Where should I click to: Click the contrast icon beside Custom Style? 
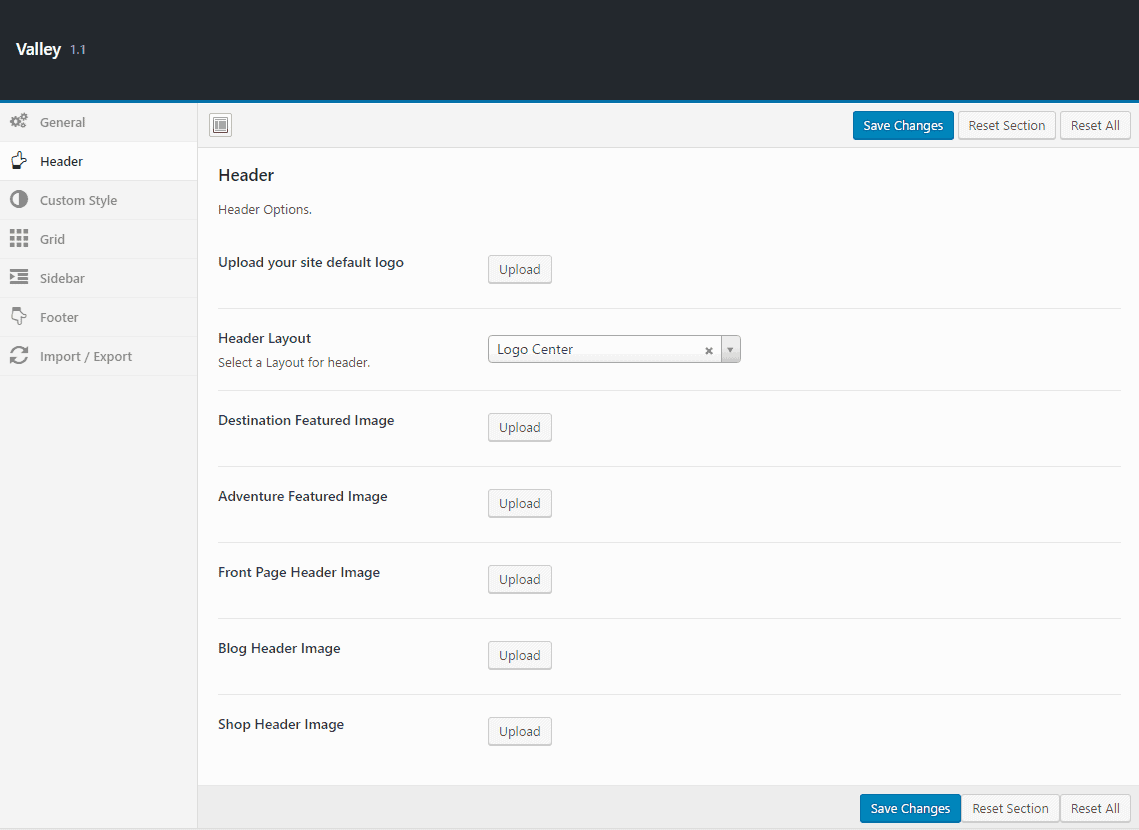[x=19, y=199]
